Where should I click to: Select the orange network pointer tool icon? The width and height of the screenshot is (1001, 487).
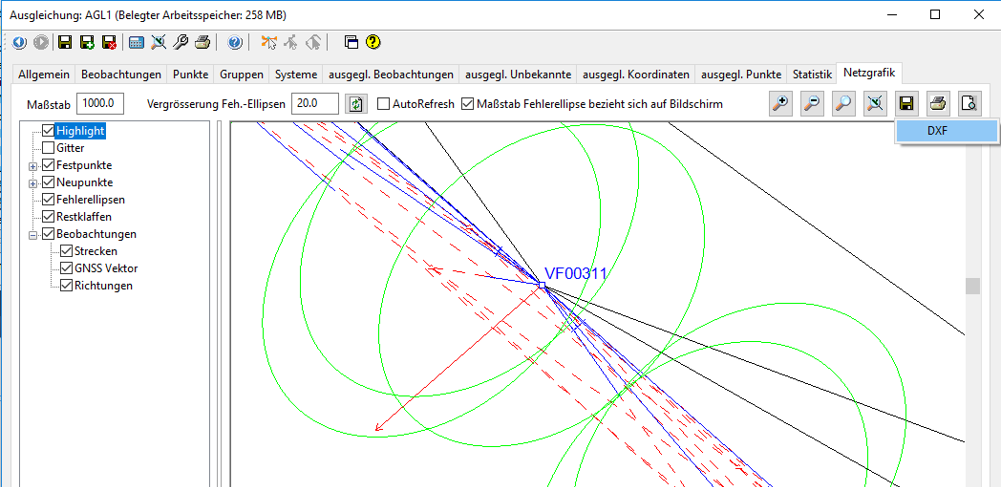point(270,43)
